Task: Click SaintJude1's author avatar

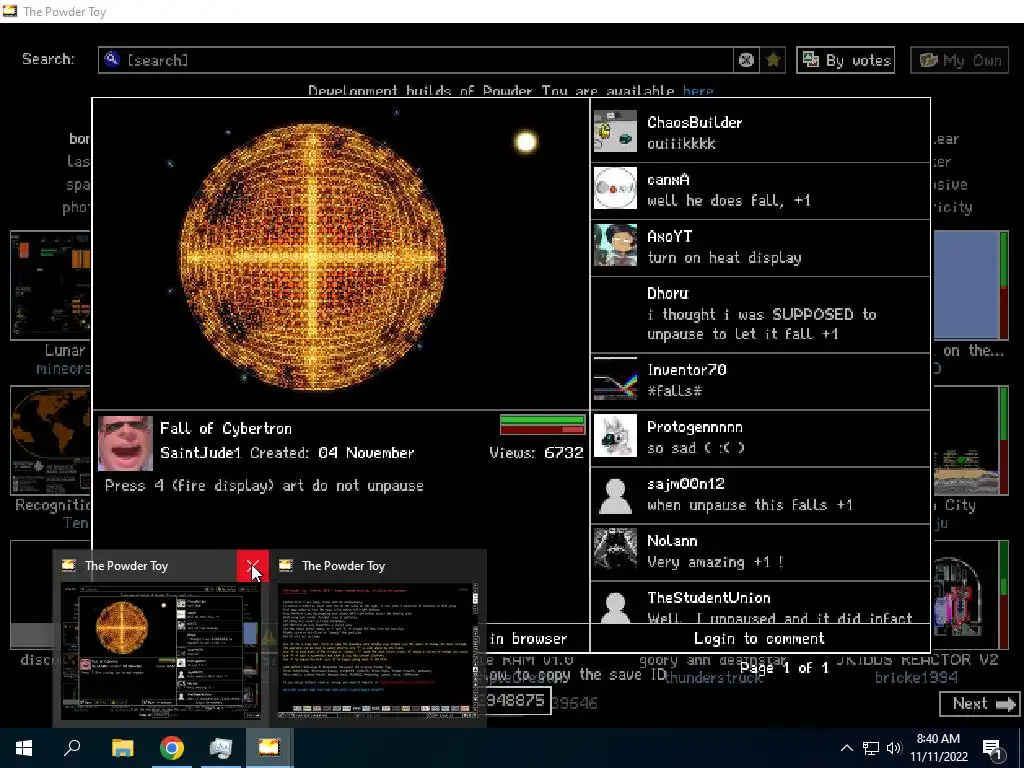Action: point(125,443)
